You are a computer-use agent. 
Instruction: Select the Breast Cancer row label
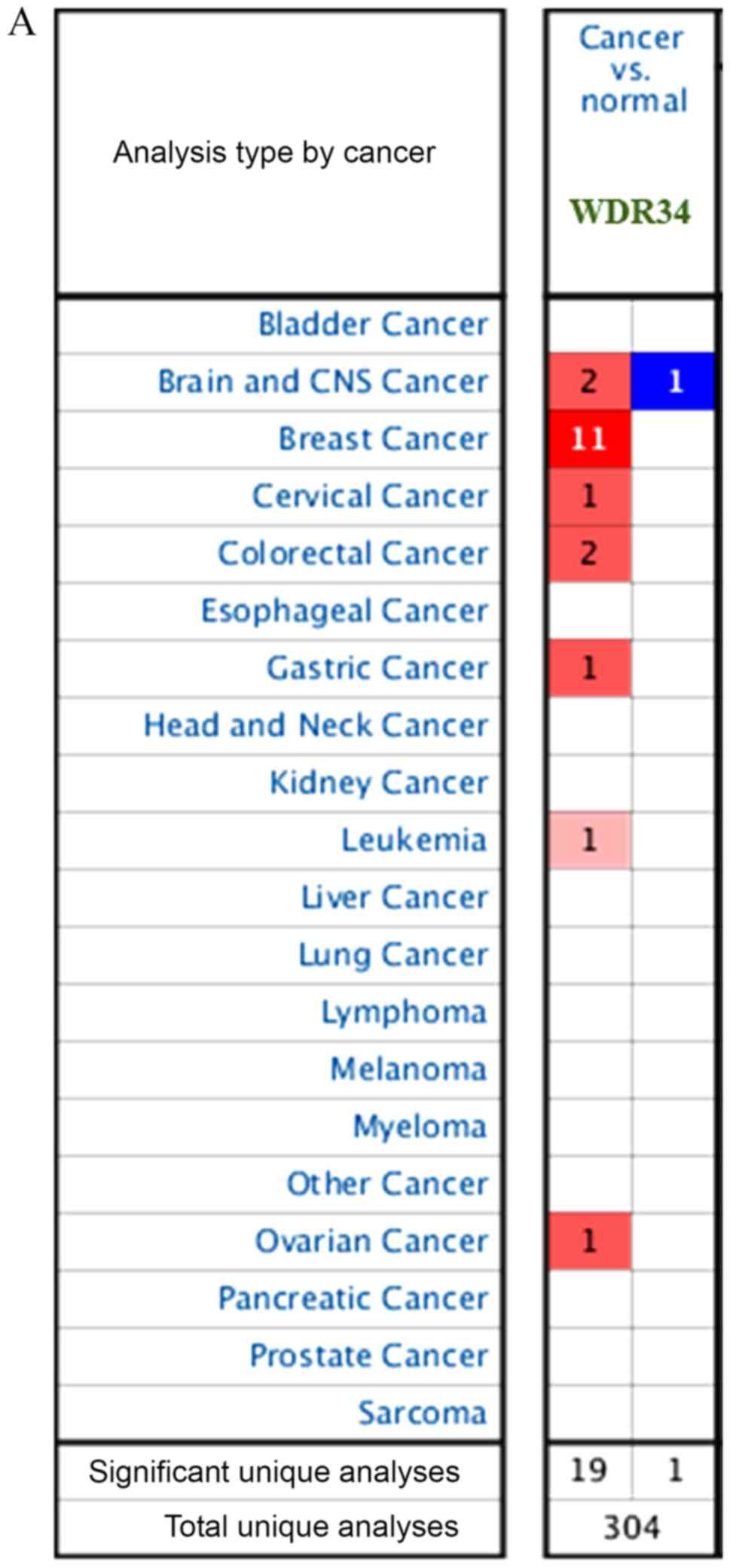[x=383, y=439]
